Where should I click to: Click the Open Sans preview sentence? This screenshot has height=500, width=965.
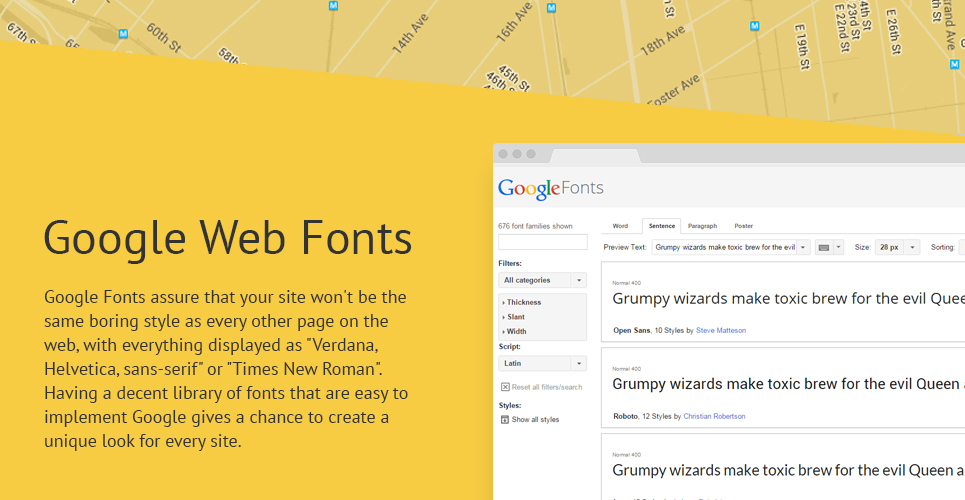pyautogui.click(x=788, y=299)
